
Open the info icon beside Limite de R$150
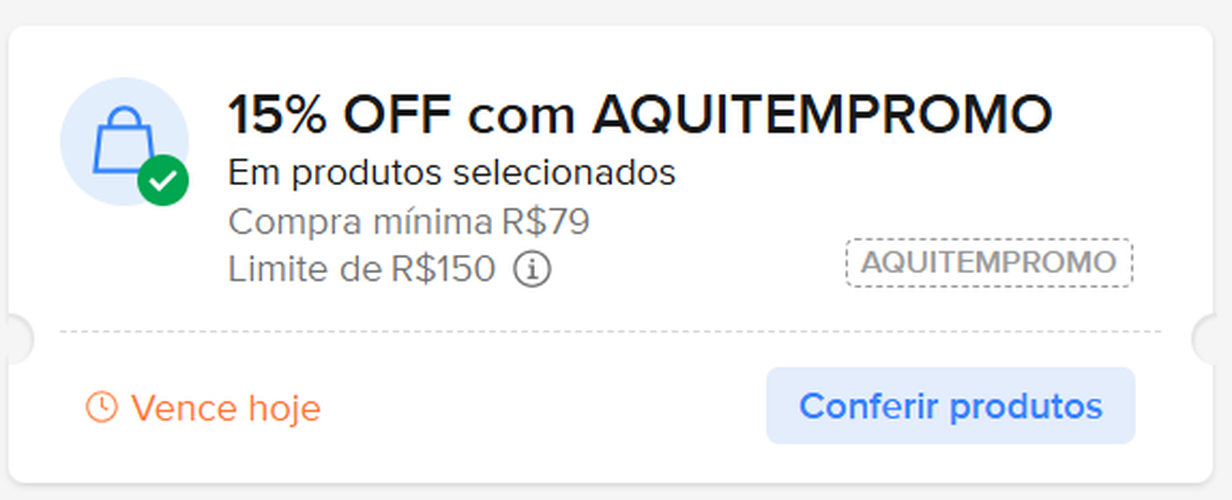pos(532,269)
